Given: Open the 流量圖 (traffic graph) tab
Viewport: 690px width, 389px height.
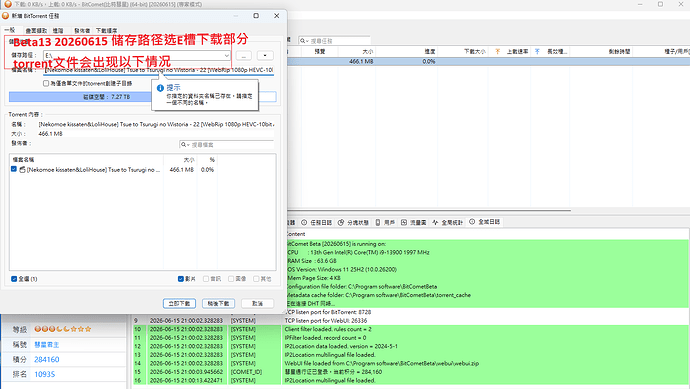Looking at the screenshot, I should tap(413, 223).
